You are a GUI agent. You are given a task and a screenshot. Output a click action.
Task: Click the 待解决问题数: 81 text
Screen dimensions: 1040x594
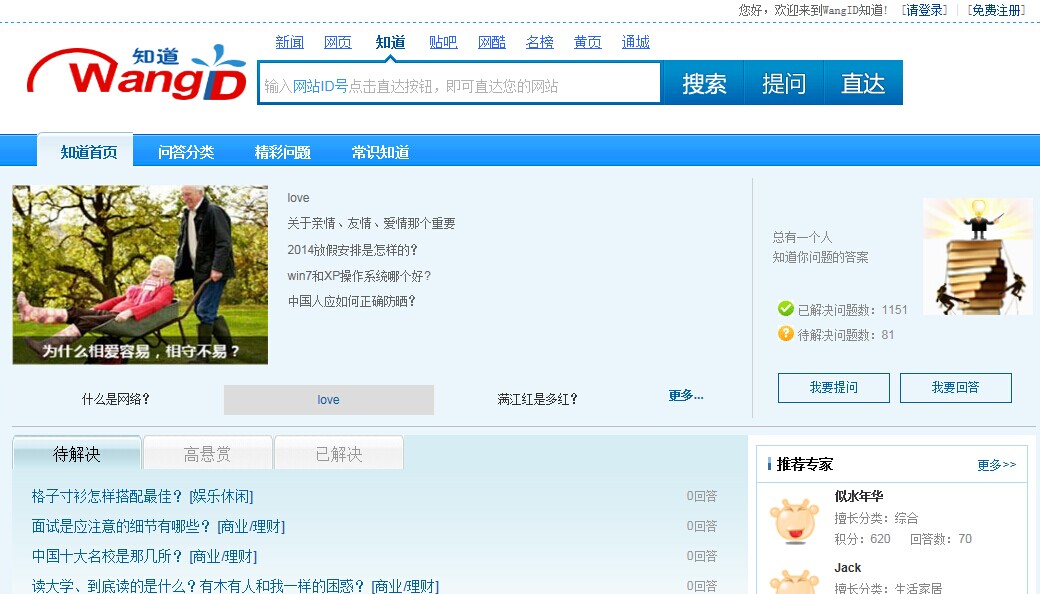(846, 335)
